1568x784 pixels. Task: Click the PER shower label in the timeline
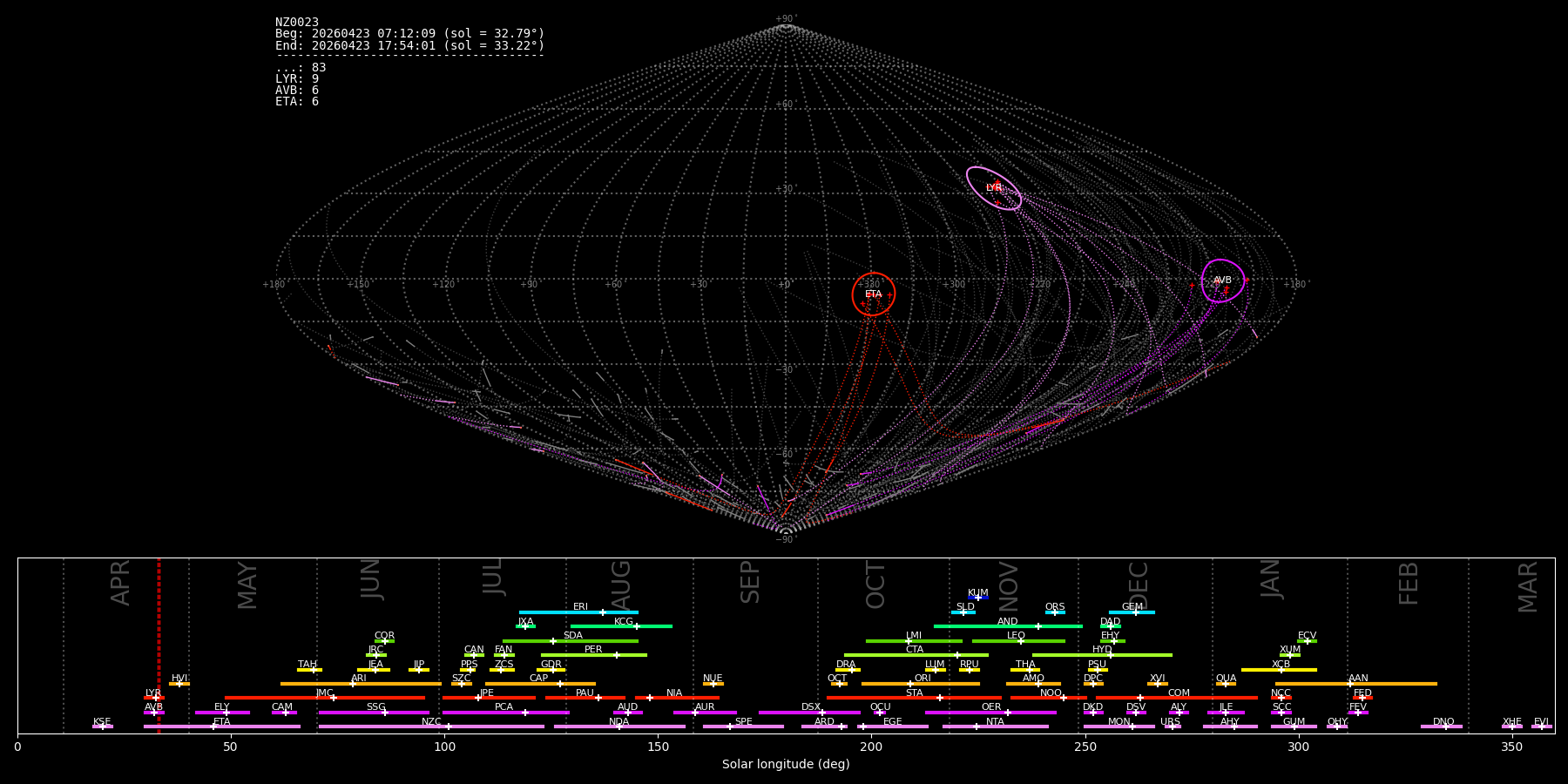593,650
